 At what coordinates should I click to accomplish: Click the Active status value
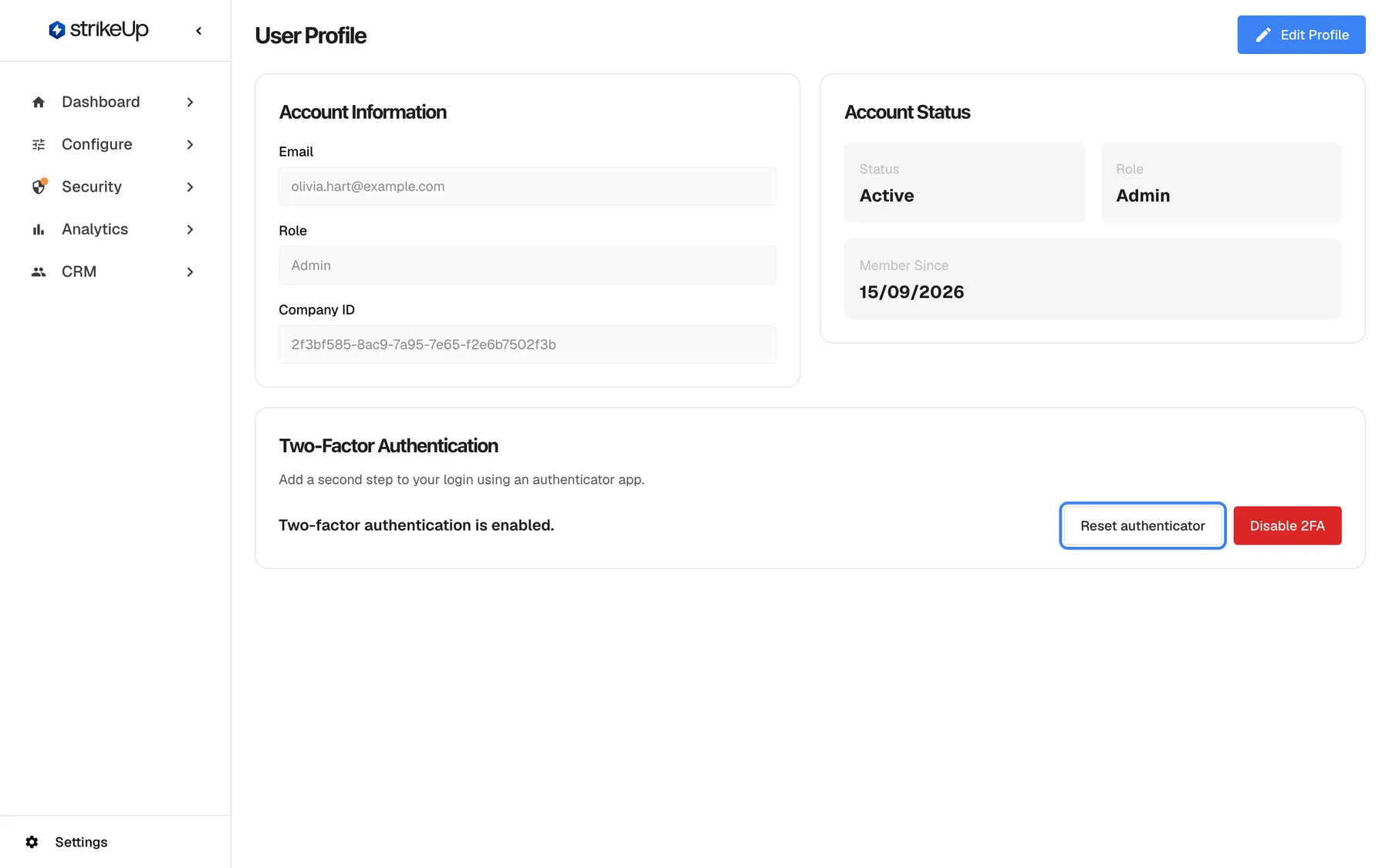(887, 195)
